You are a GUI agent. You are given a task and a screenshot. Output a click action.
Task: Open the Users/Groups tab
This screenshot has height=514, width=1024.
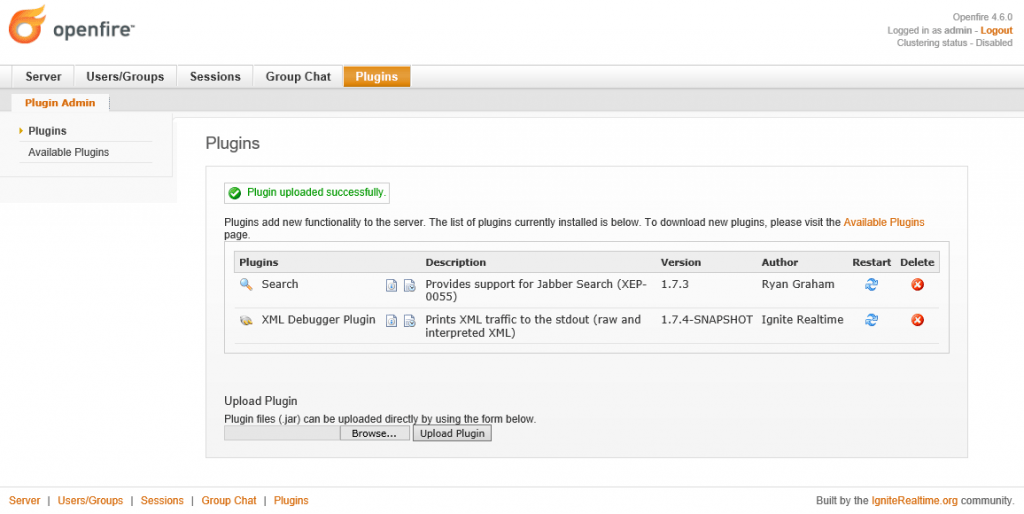(x=125, y=76)
